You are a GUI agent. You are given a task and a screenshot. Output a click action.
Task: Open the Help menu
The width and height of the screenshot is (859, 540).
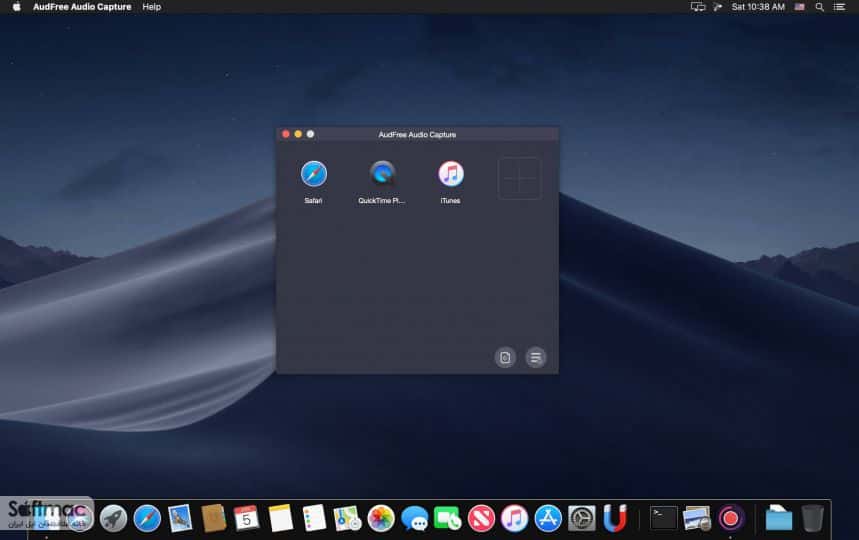152,7
